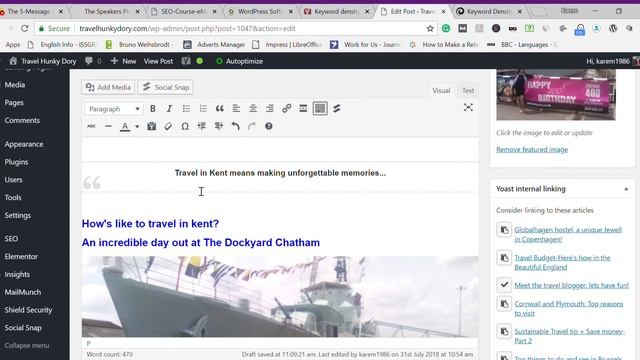Align text right

(270, 109)
